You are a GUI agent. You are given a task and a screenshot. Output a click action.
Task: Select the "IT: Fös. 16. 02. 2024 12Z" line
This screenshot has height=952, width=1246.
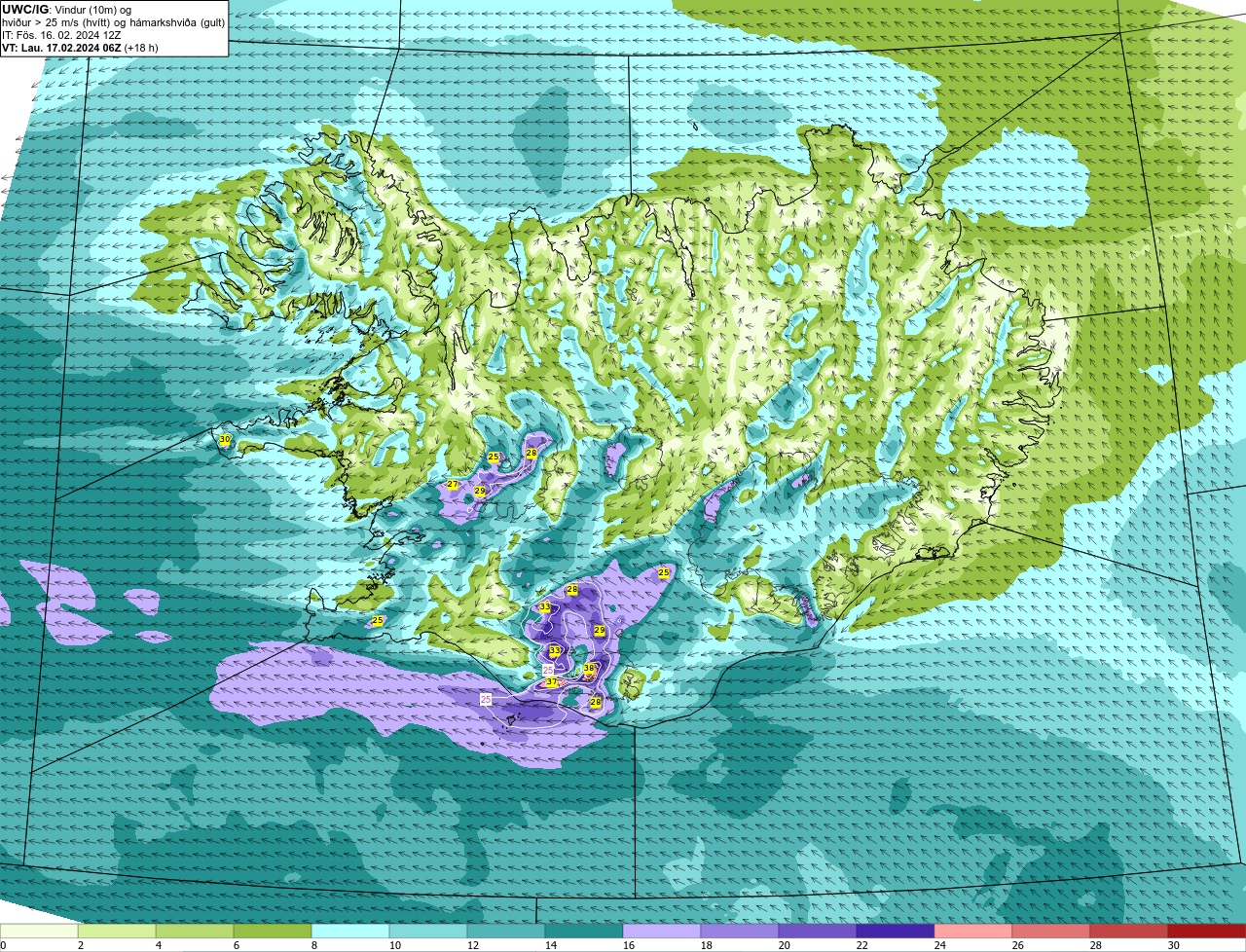pyautogui.click(x=61, y=34)
